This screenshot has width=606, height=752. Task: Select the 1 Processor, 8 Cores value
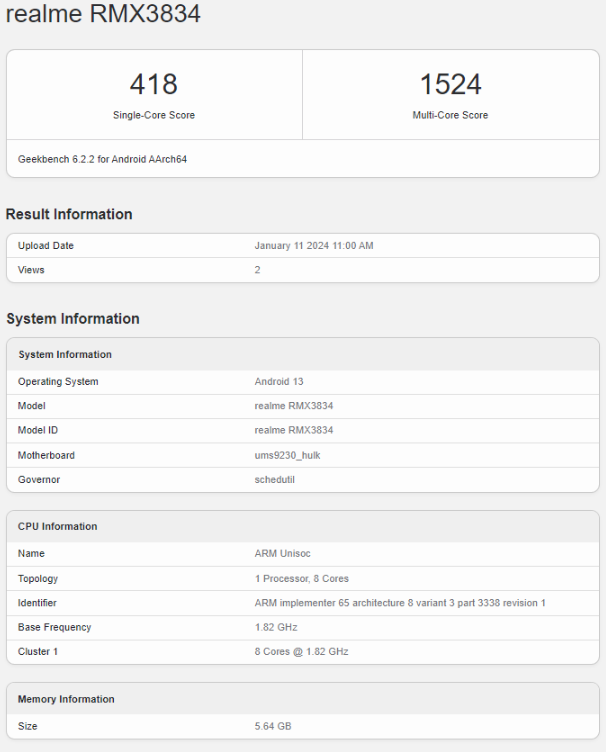tap(302, 578)
